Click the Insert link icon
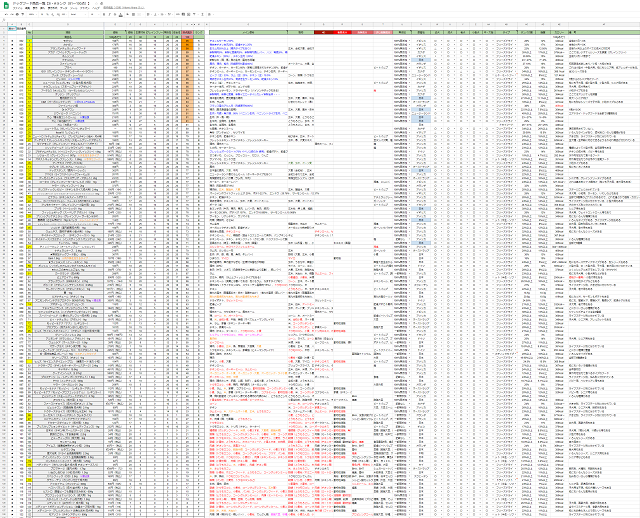 point(178,14)
